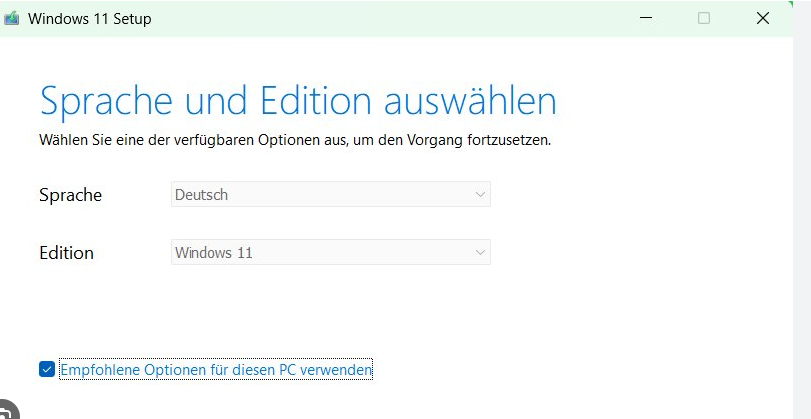Click the 'Wählen Sie eine der verfügbaren Optionen' instruction text

coord(295,140)
